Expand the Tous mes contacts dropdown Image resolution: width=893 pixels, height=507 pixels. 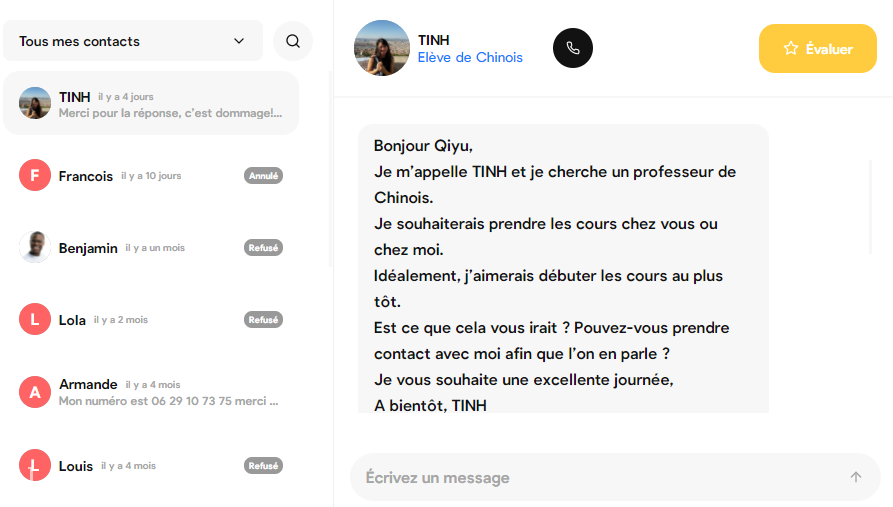tap(133, 41)
